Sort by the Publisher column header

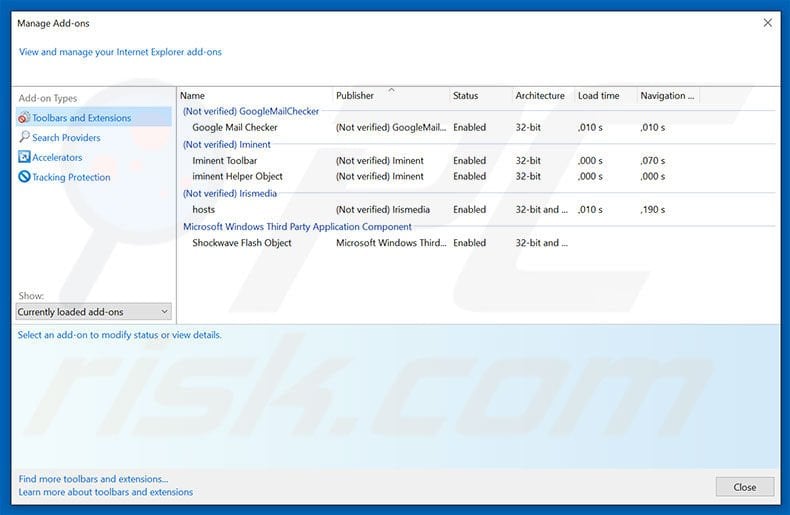pos(390,95)
